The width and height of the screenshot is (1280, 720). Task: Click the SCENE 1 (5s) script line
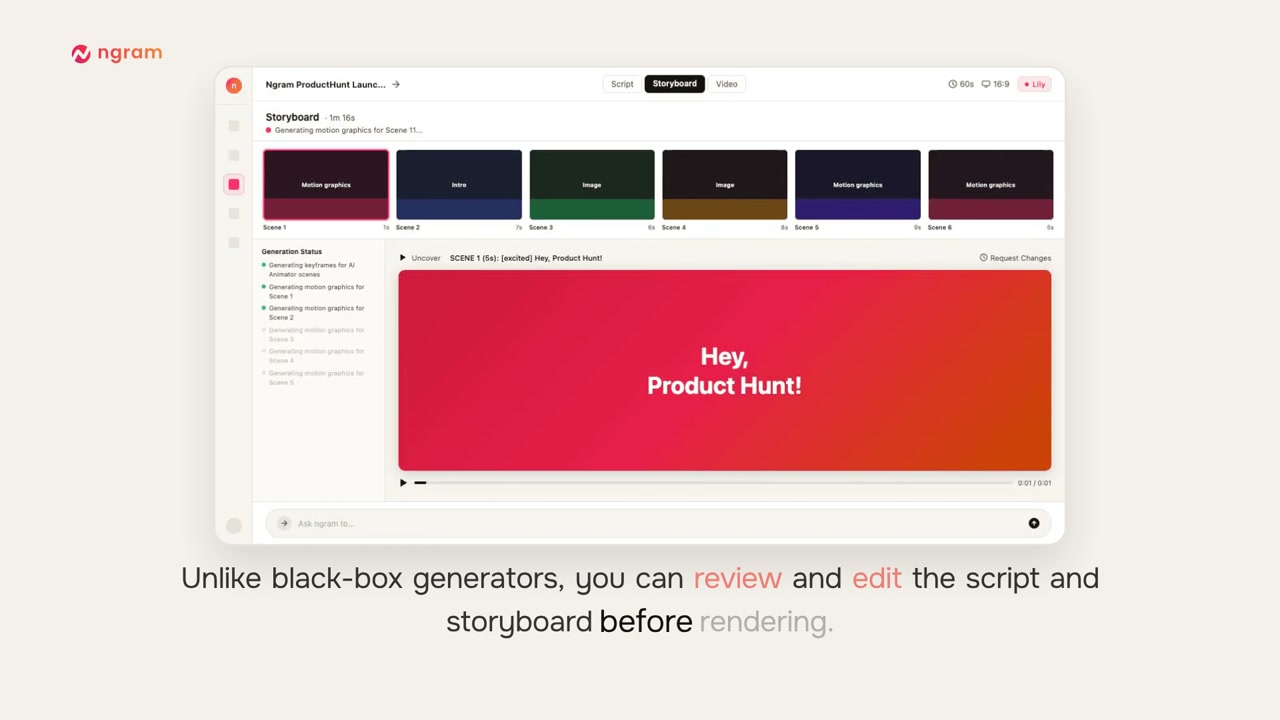(x=526, y=258)
